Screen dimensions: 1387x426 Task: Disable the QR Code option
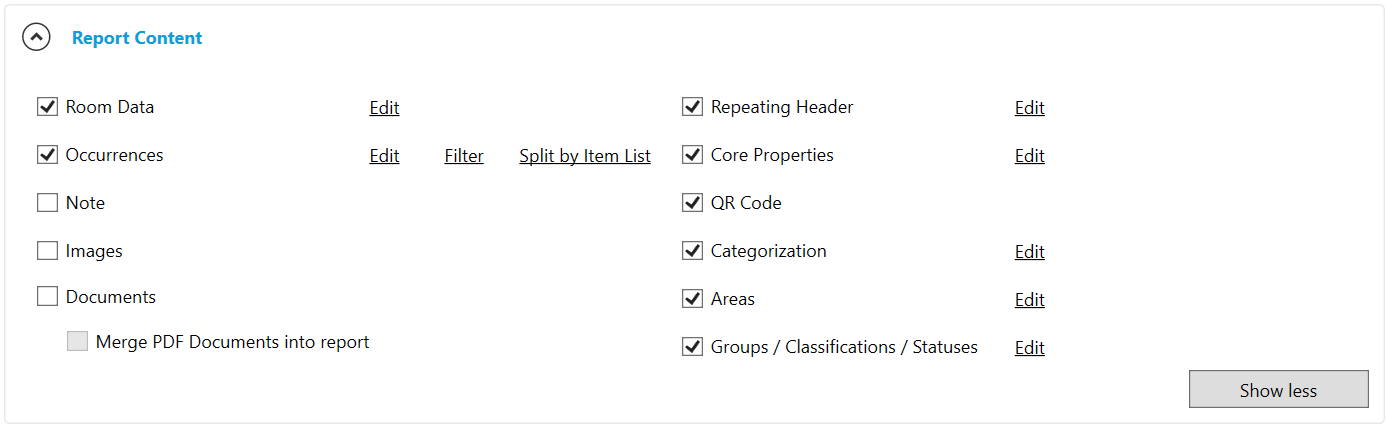[692, 203]
